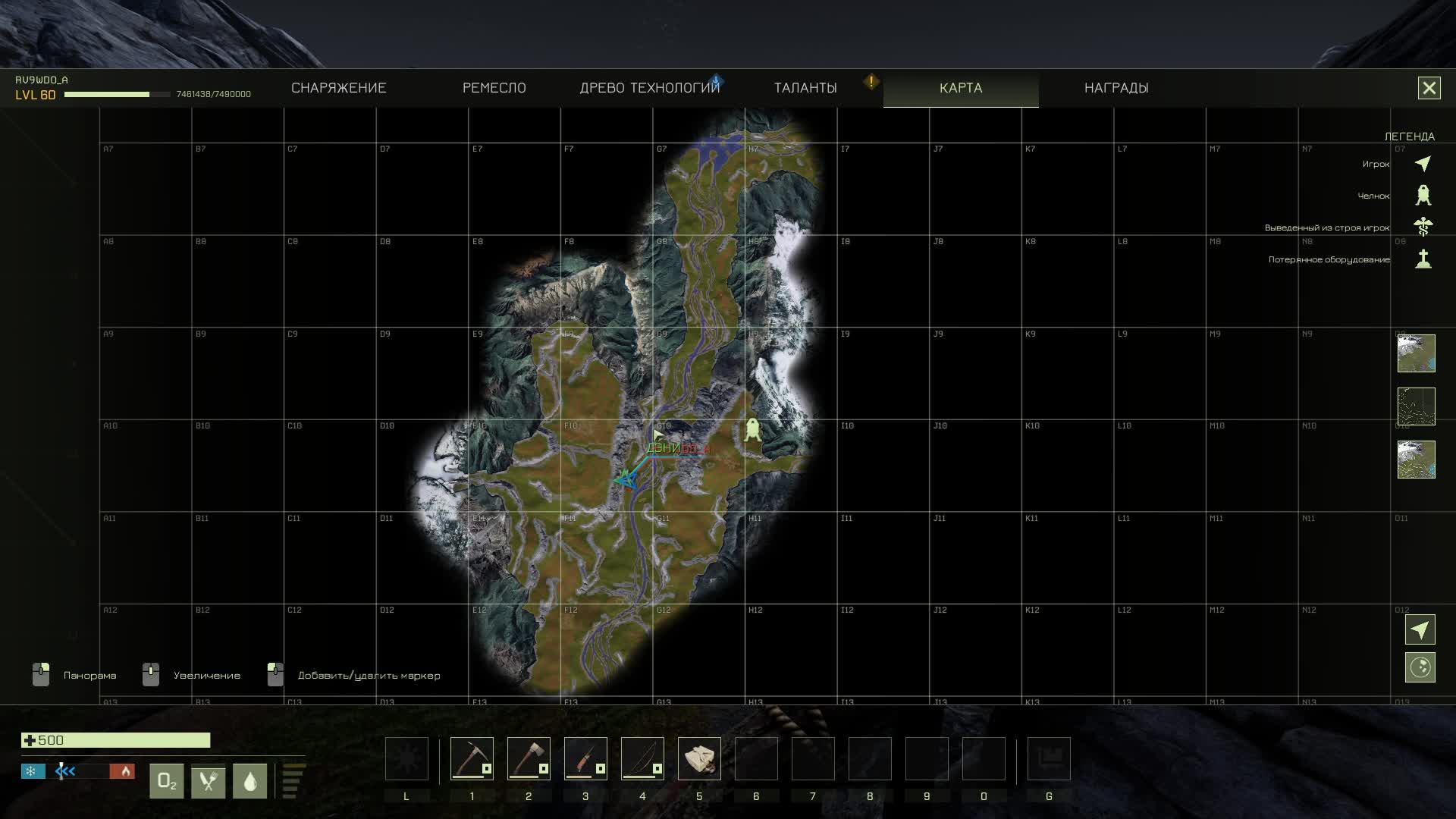Image resolution: width=1456 pixels, height=819 pixels.
Task: Click the I10 grid cell label
Action: pyautogui.click(x=847, y=426)
